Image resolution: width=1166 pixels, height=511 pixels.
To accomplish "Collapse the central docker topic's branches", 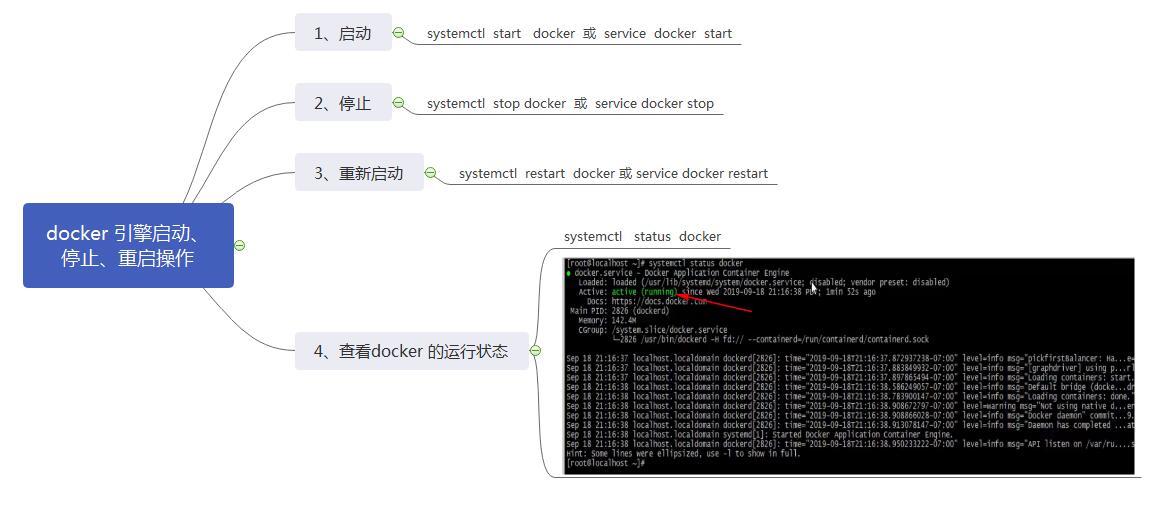I will [x=239, y=246].
